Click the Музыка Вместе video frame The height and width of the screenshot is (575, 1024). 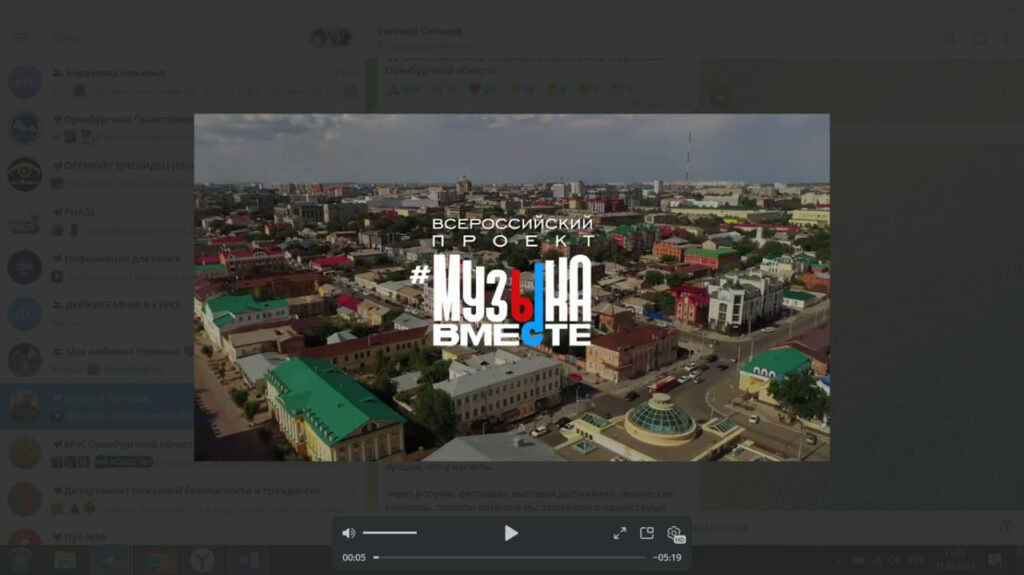pyautogui.click(x=512, y=288)
